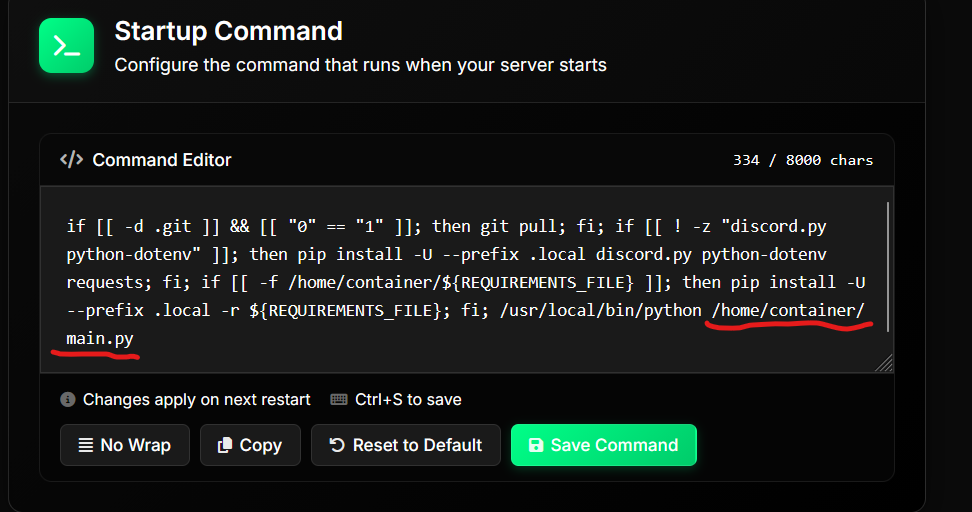Click the info circle icon
This screenshot has height=512, width=972.
coord(68,399)
